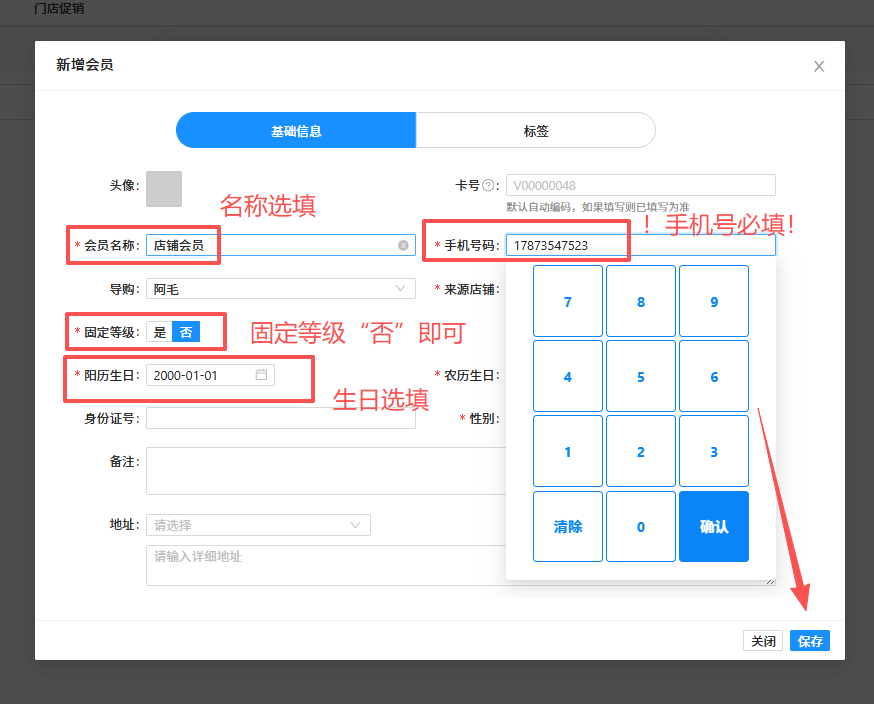Switch to the 基础信息 tab
This screenshot has width=874, height=704.
click(x=296, y=131)
